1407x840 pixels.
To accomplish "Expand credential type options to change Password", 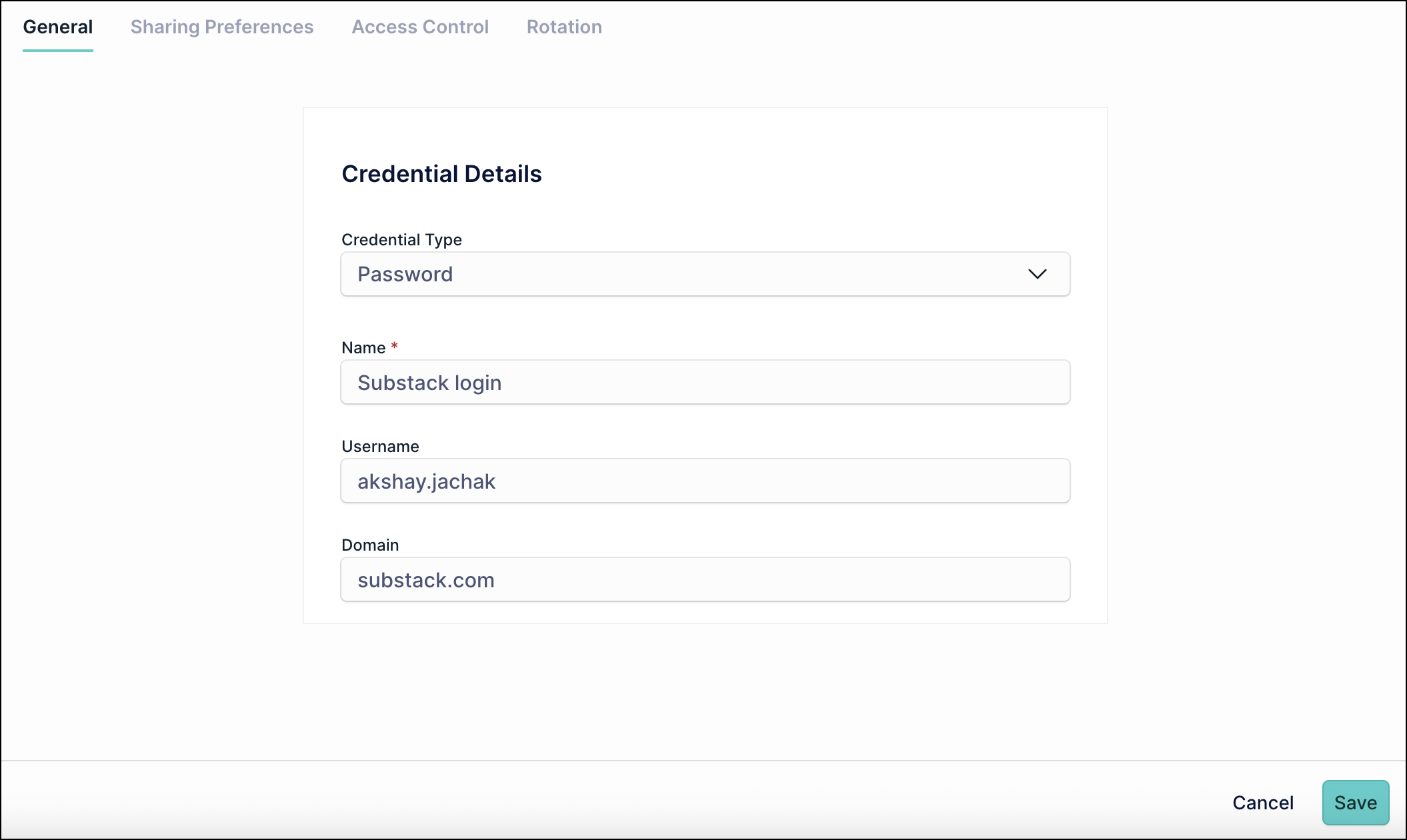I will (x=705, y=274).
